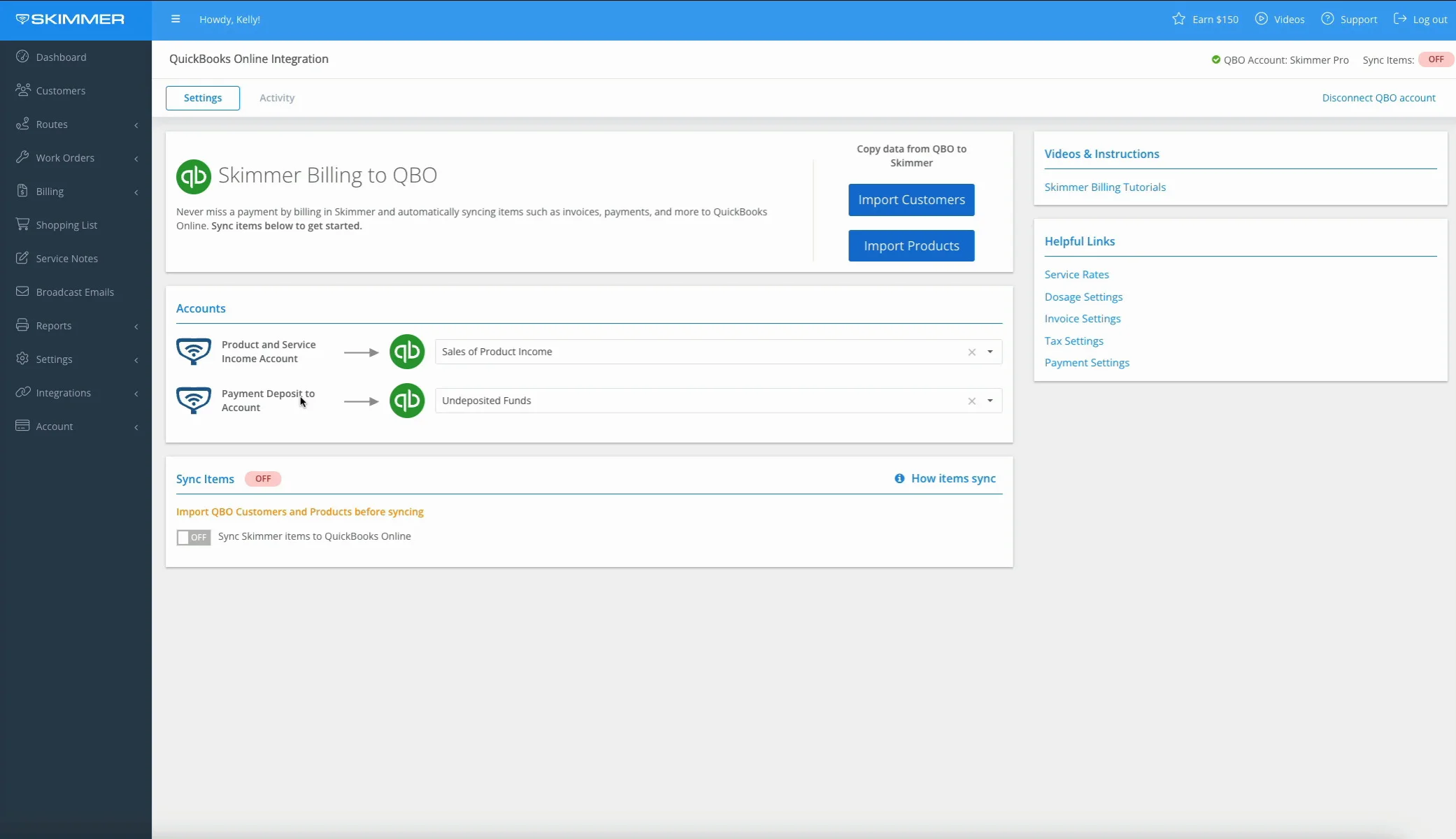
Task: Open How items sync link
Action: pyautogui.click(x=953, y=478)
